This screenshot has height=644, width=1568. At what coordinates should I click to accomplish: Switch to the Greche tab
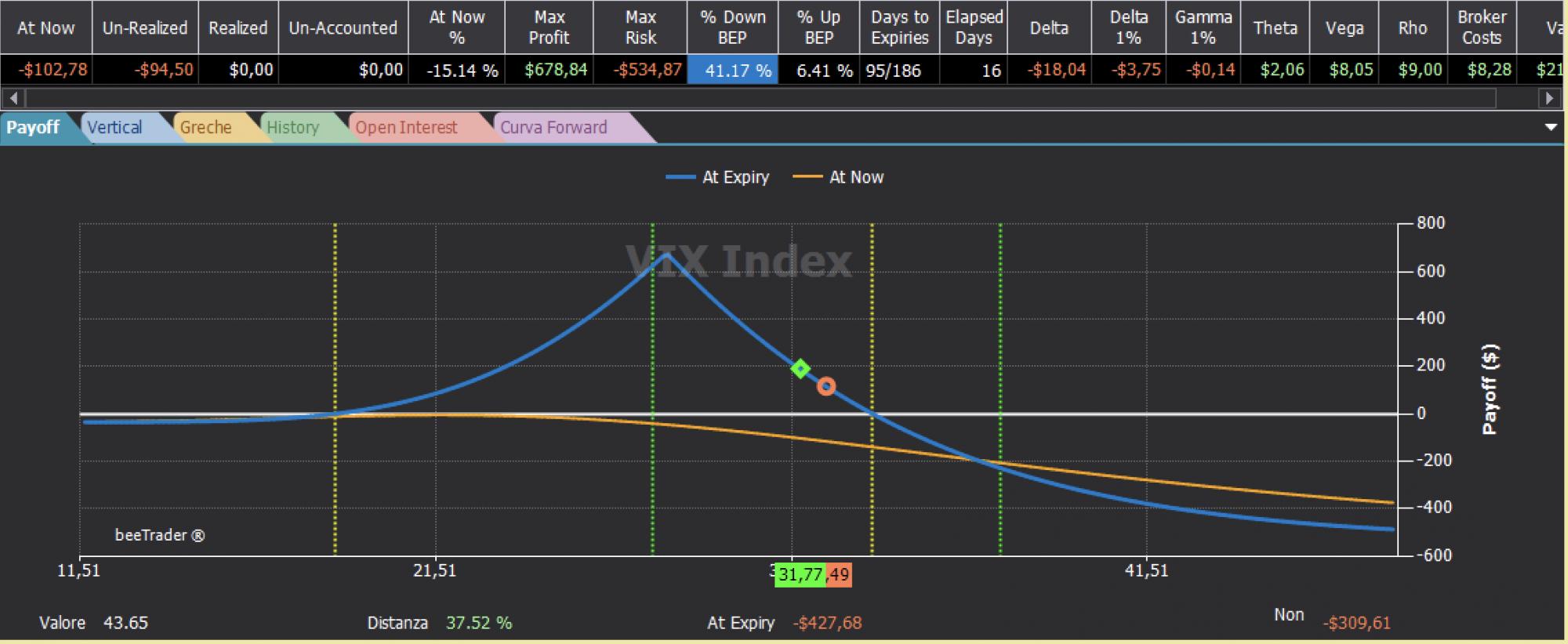pyautogui.click(x=205, y=128)
